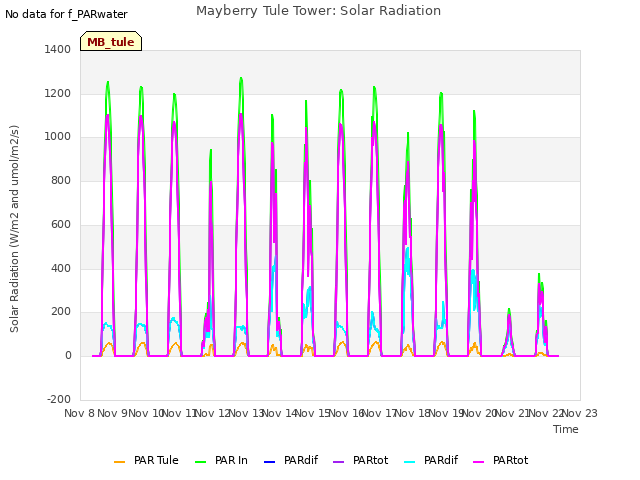Click the Nov 13 x-axis tick label

[x=247, y=413]
